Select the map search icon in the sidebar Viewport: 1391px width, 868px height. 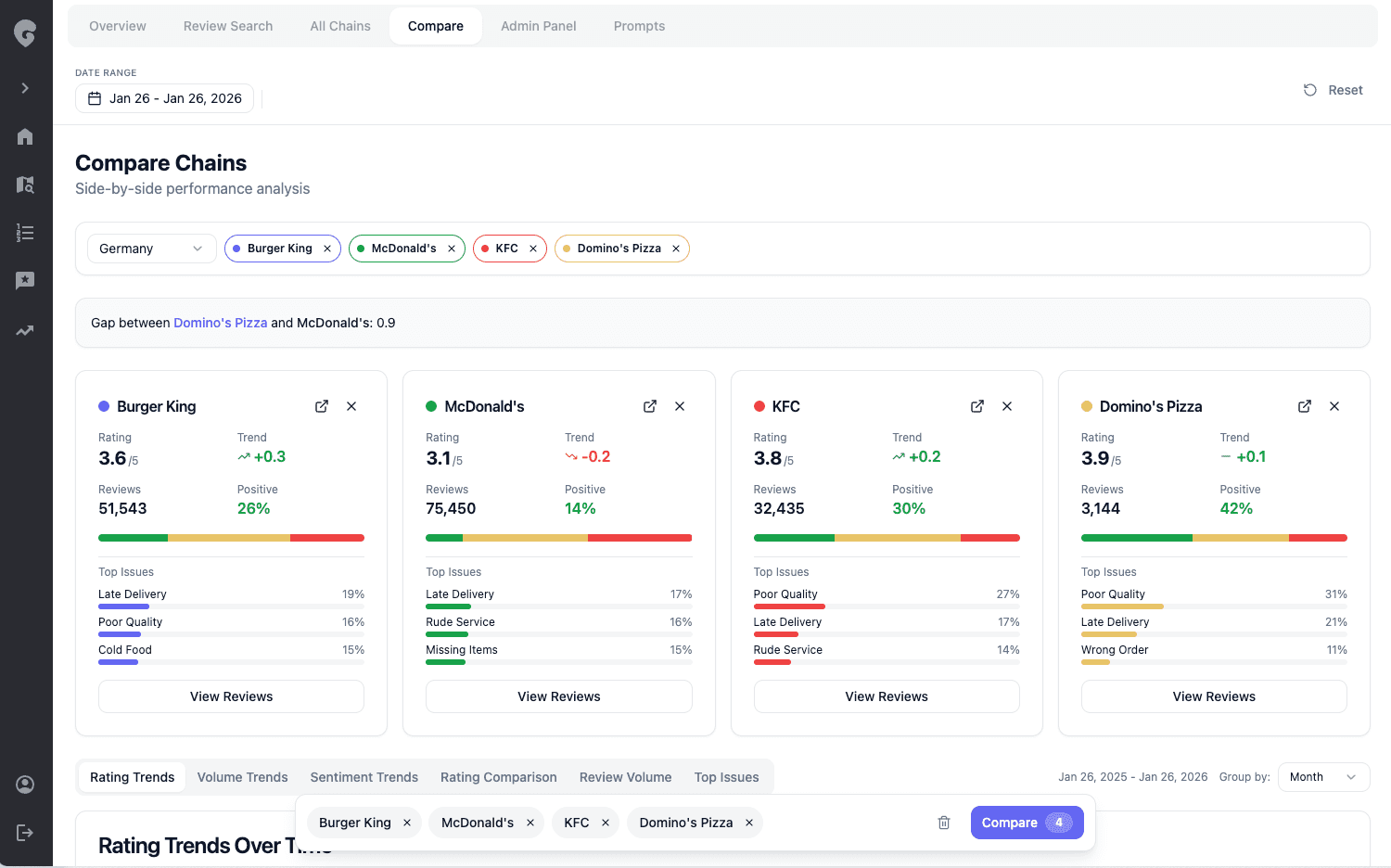tap(25, 185)
